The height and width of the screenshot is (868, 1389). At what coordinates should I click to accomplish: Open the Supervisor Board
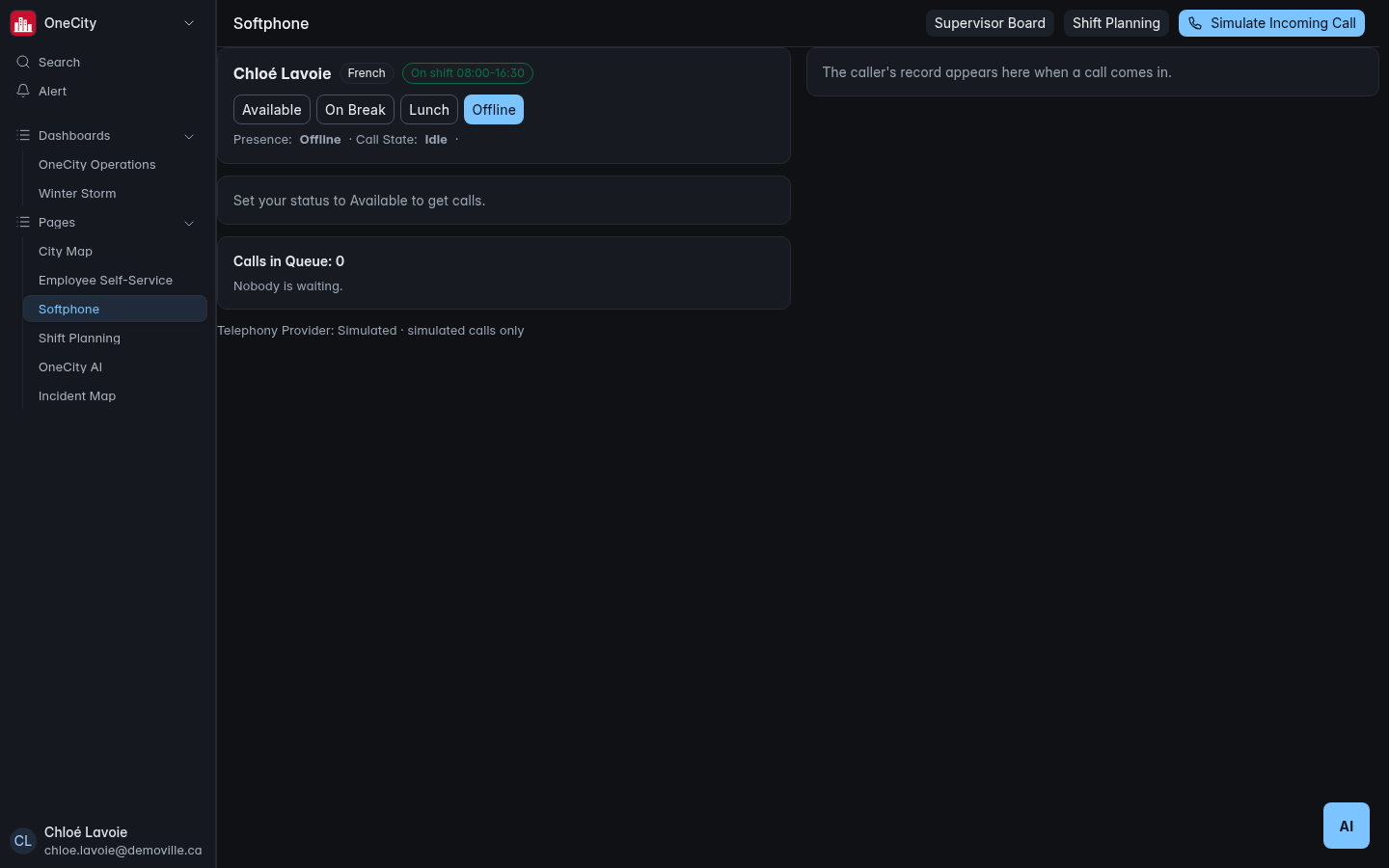(990, 23)
